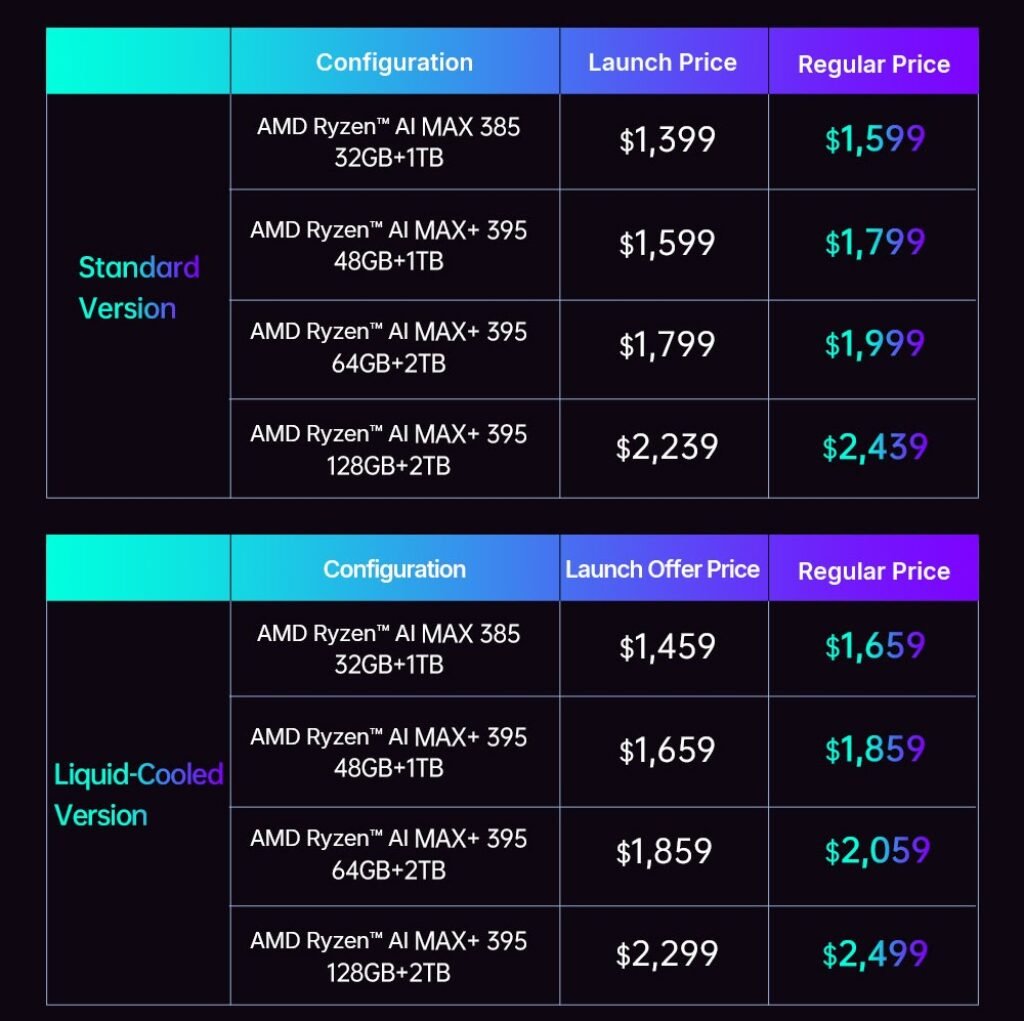The width and height of the screenshot is (1024, 1021).
Task: Click Standard Version's 128GB+2TB configuration cell
Action: tap(389, 449)
